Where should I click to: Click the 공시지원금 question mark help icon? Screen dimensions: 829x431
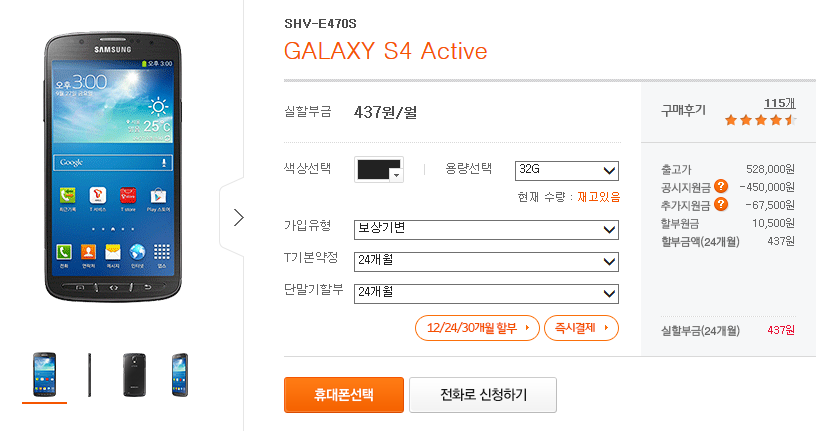coord(721,186)
